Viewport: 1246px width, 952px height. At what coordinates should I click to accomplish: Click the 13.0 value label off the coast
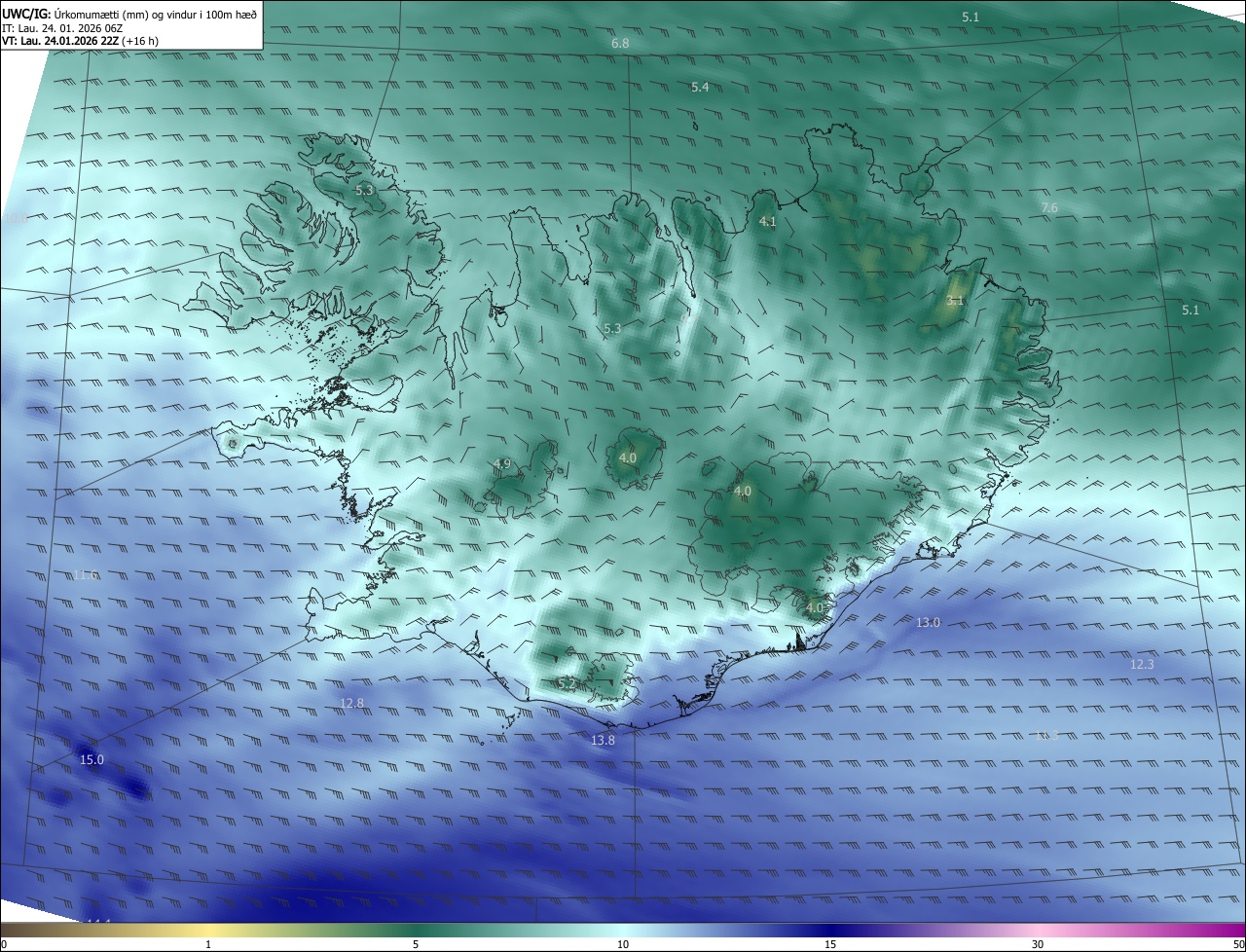pyautogui.click(x=929, y=622)
